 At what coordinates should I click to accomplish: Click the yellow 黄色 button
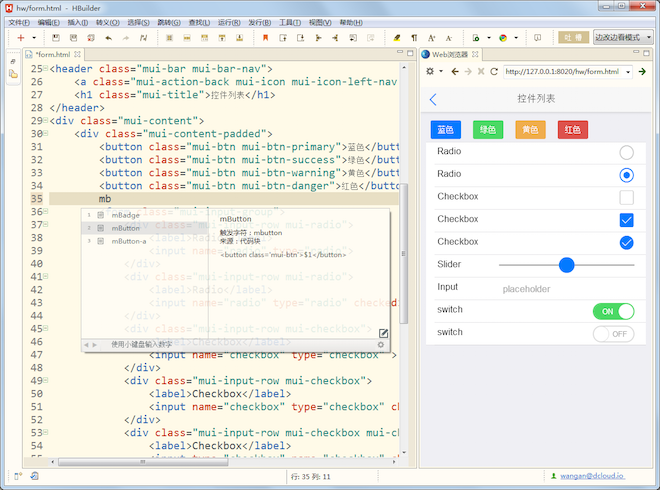[530, 130]
